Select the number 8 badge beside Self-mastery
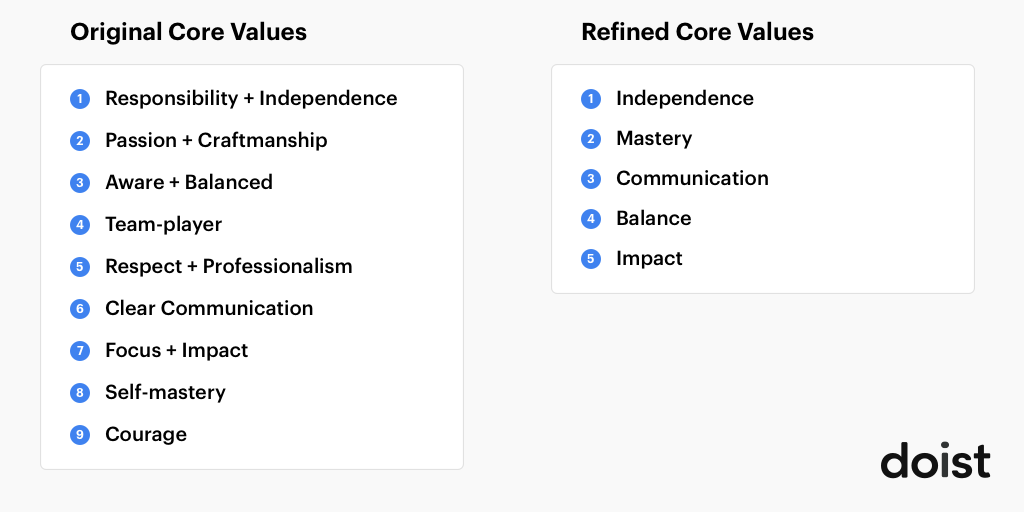 [80, 392]
